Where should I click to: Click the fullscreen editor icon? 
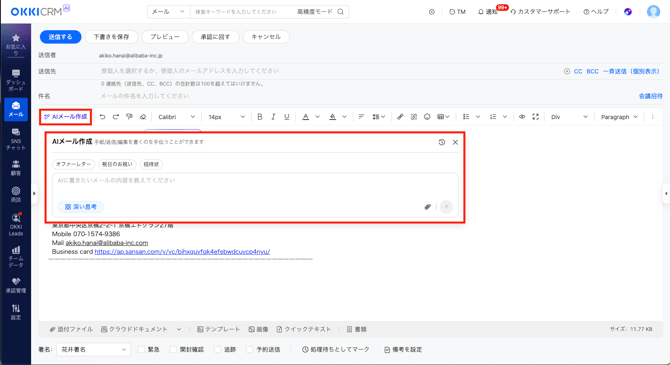pos(535,117)
